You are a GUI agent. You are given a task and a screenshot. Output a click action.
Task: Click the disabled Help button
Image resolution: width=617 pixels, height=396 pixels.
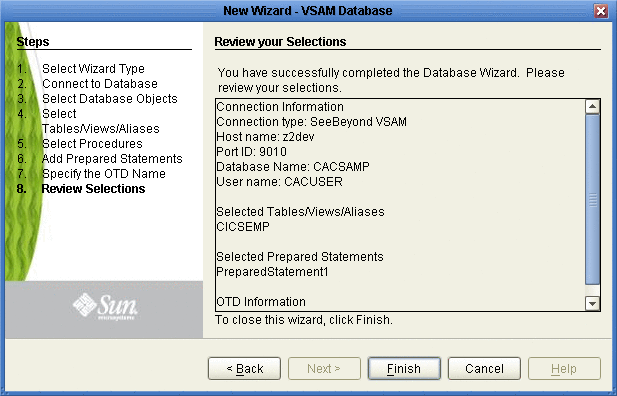(x=564, y=368)
